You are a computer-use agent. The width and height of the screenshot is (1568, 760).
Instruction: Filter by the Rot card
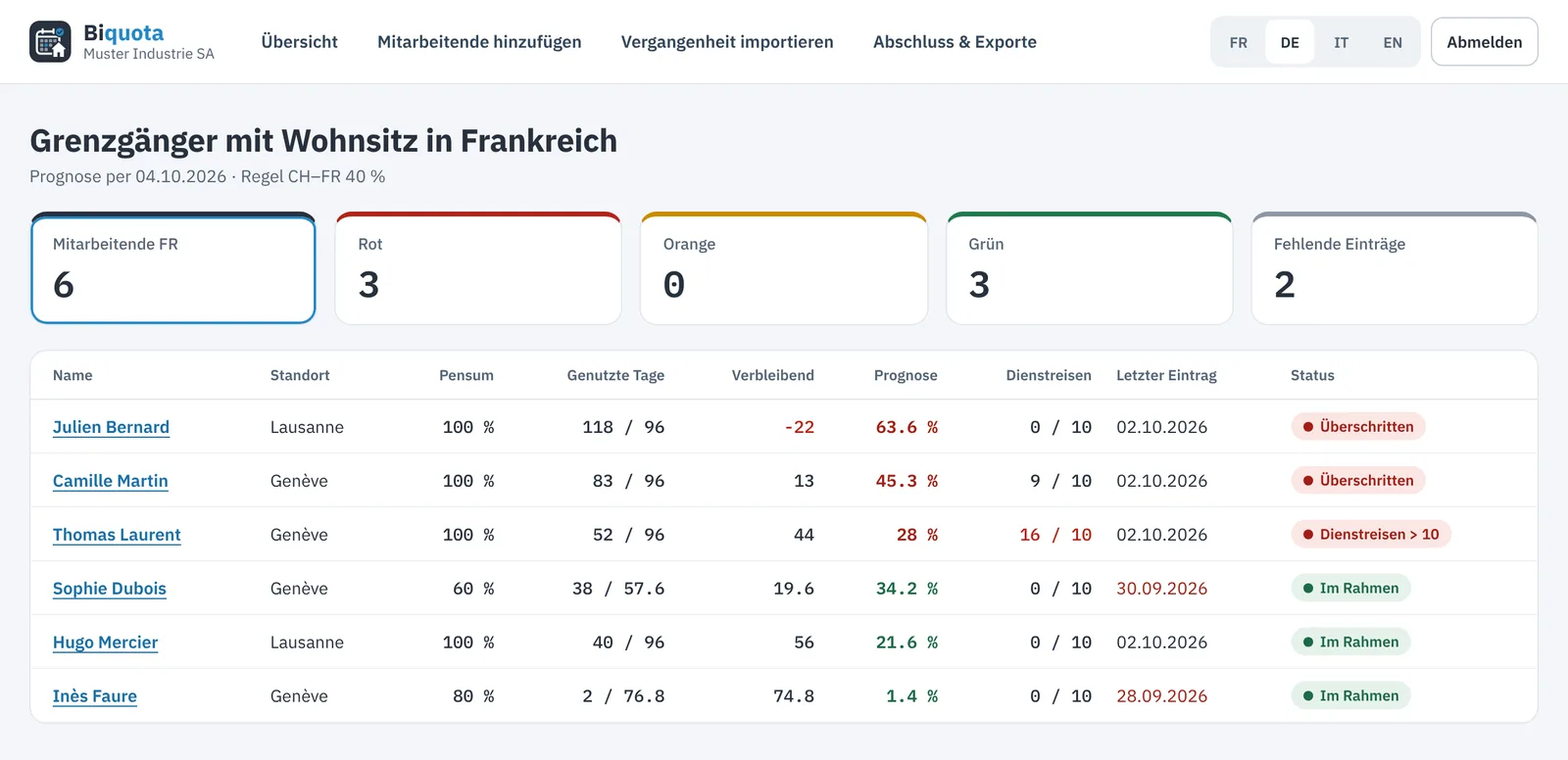[x=478, y=268]
